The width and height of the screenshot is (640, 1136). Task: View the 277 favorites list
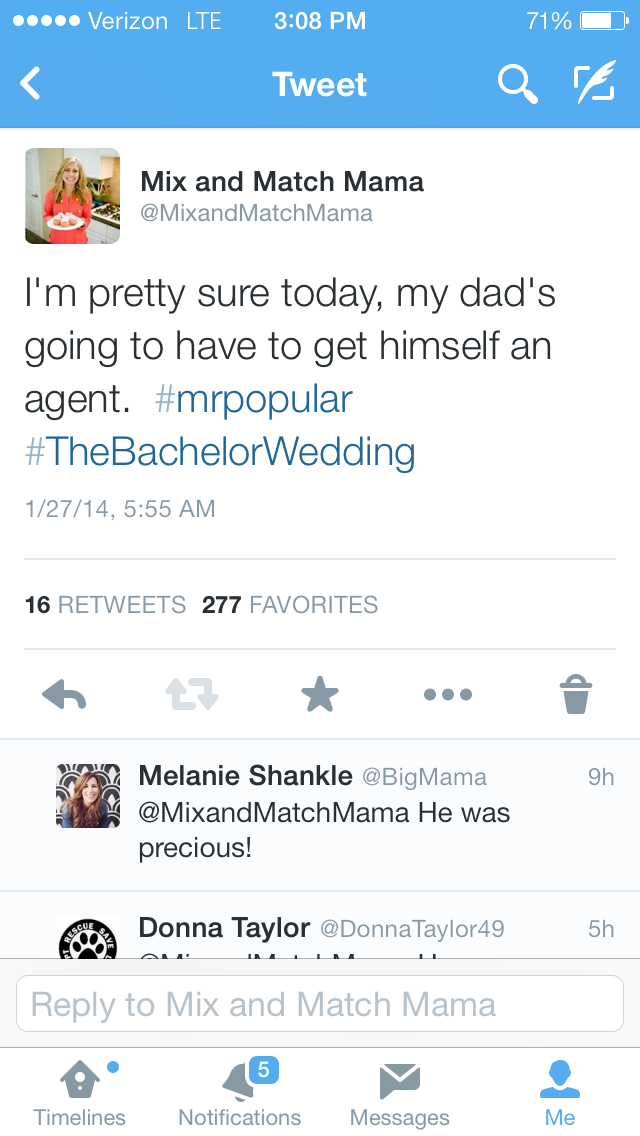[x=290, y=605]
